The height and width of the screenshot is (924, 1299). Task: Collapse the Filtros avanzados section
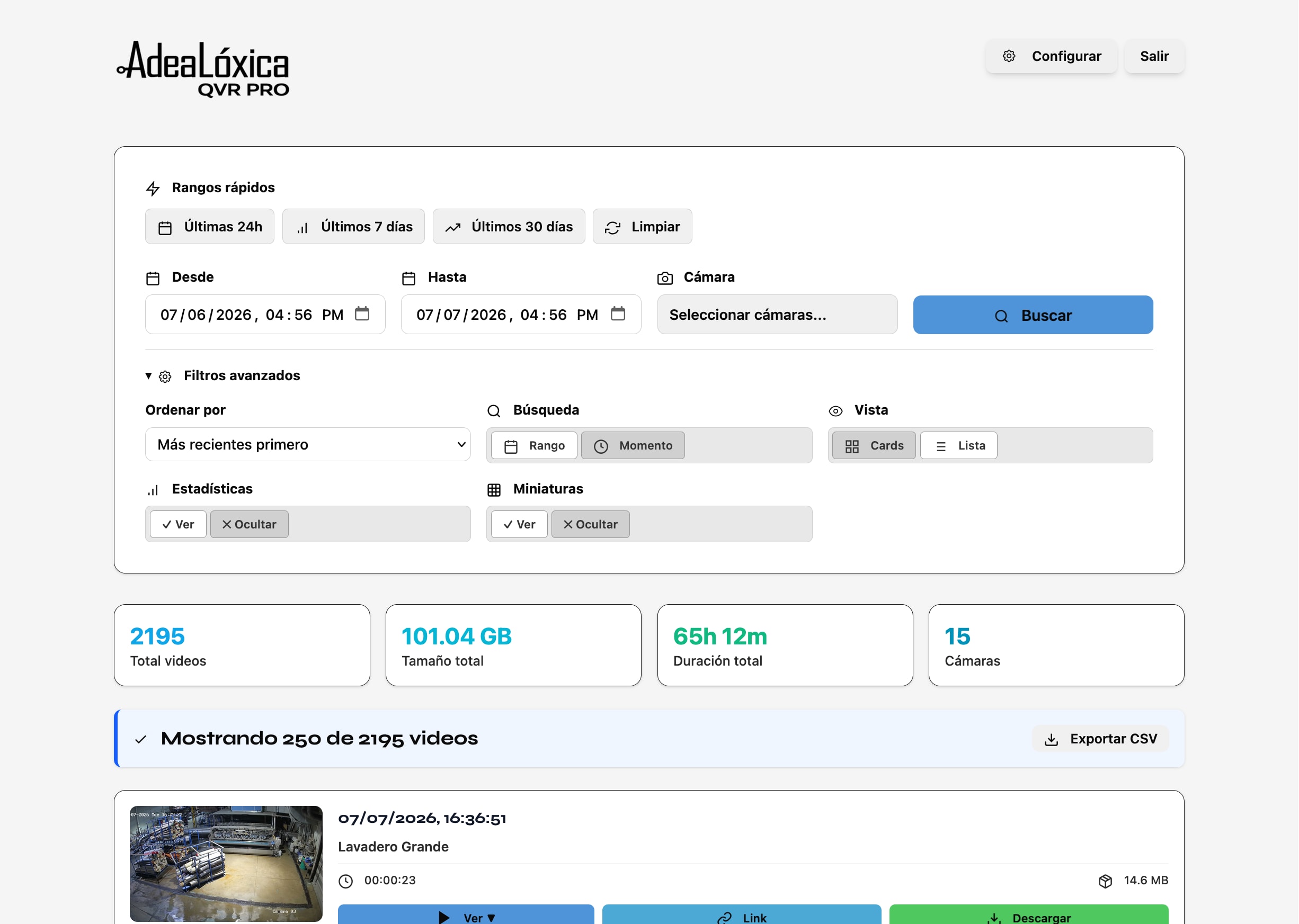click(x=223, y=375)
